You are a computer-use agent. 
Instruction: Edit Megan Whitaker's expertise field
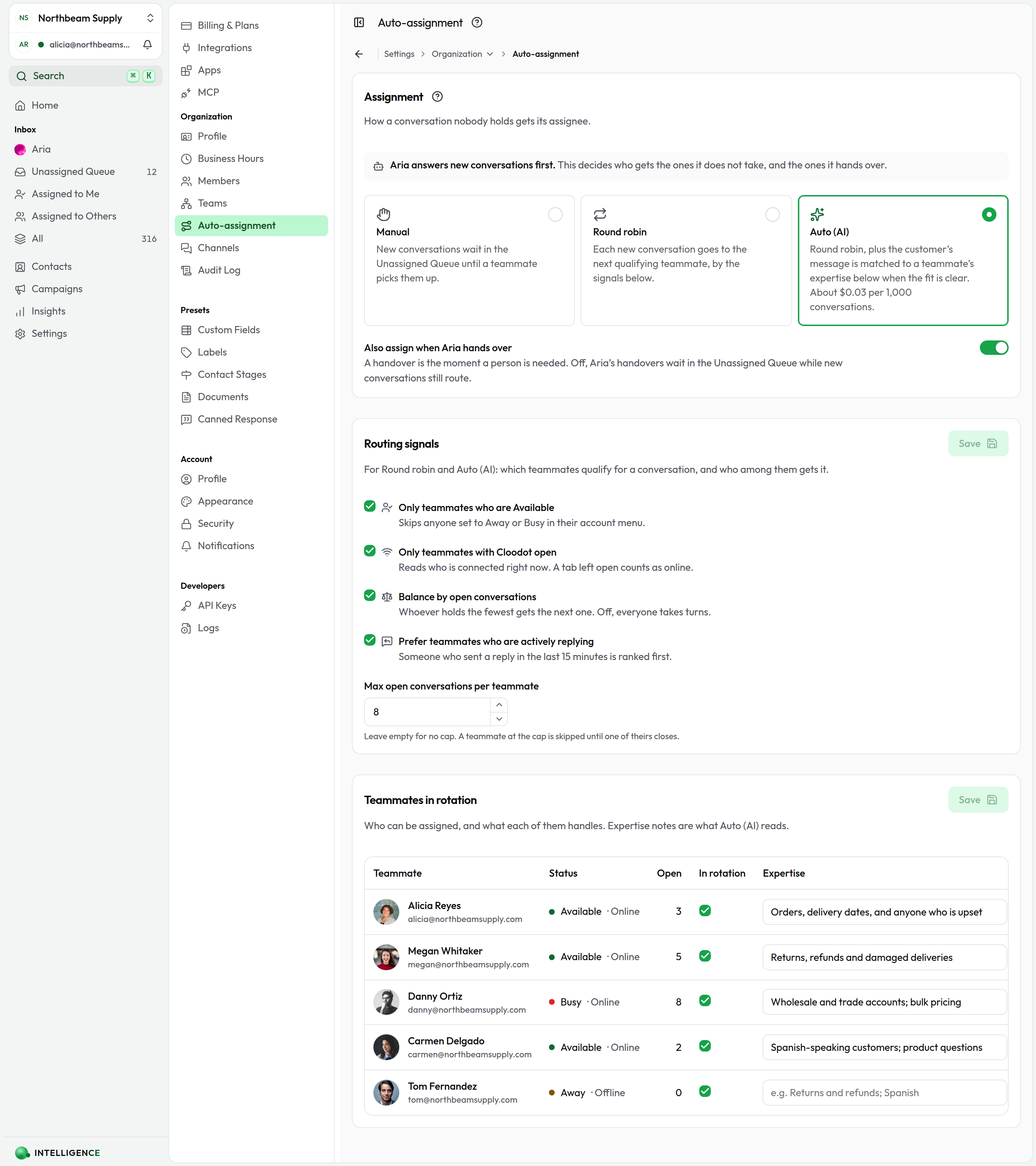[884, 957]
